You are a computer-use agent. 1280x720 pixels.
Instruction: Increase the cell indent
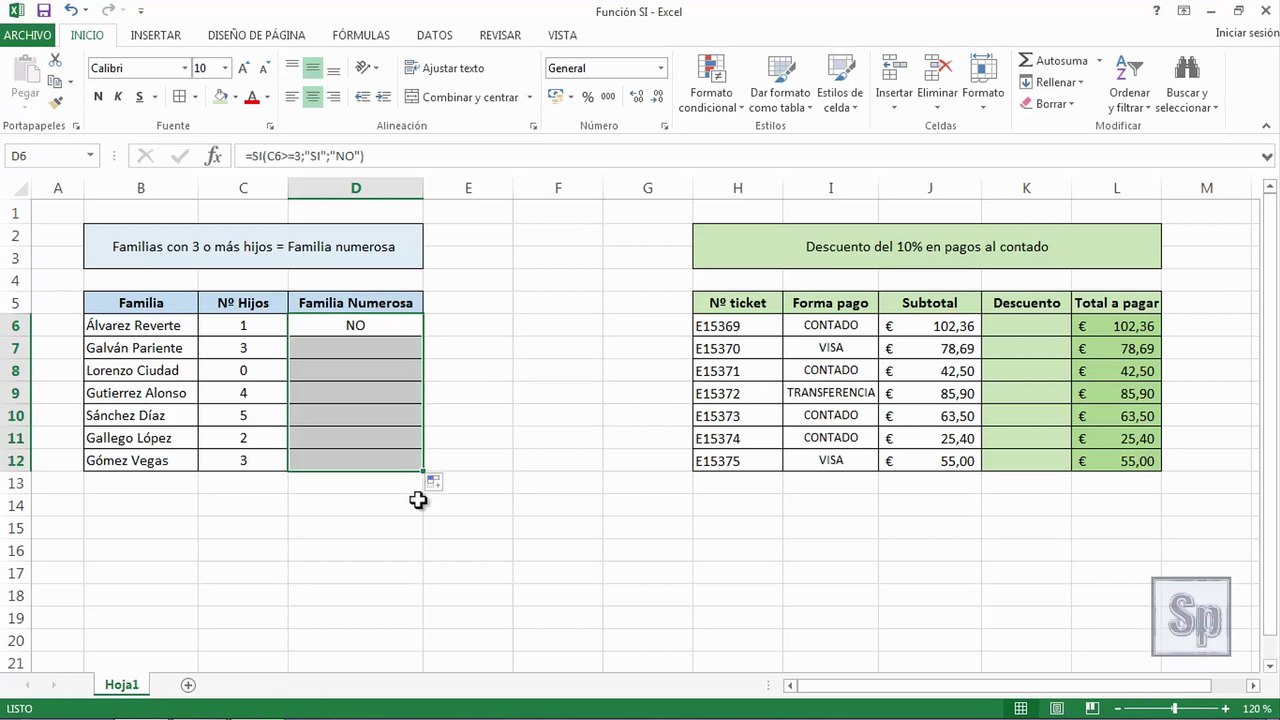click(382, 97)
